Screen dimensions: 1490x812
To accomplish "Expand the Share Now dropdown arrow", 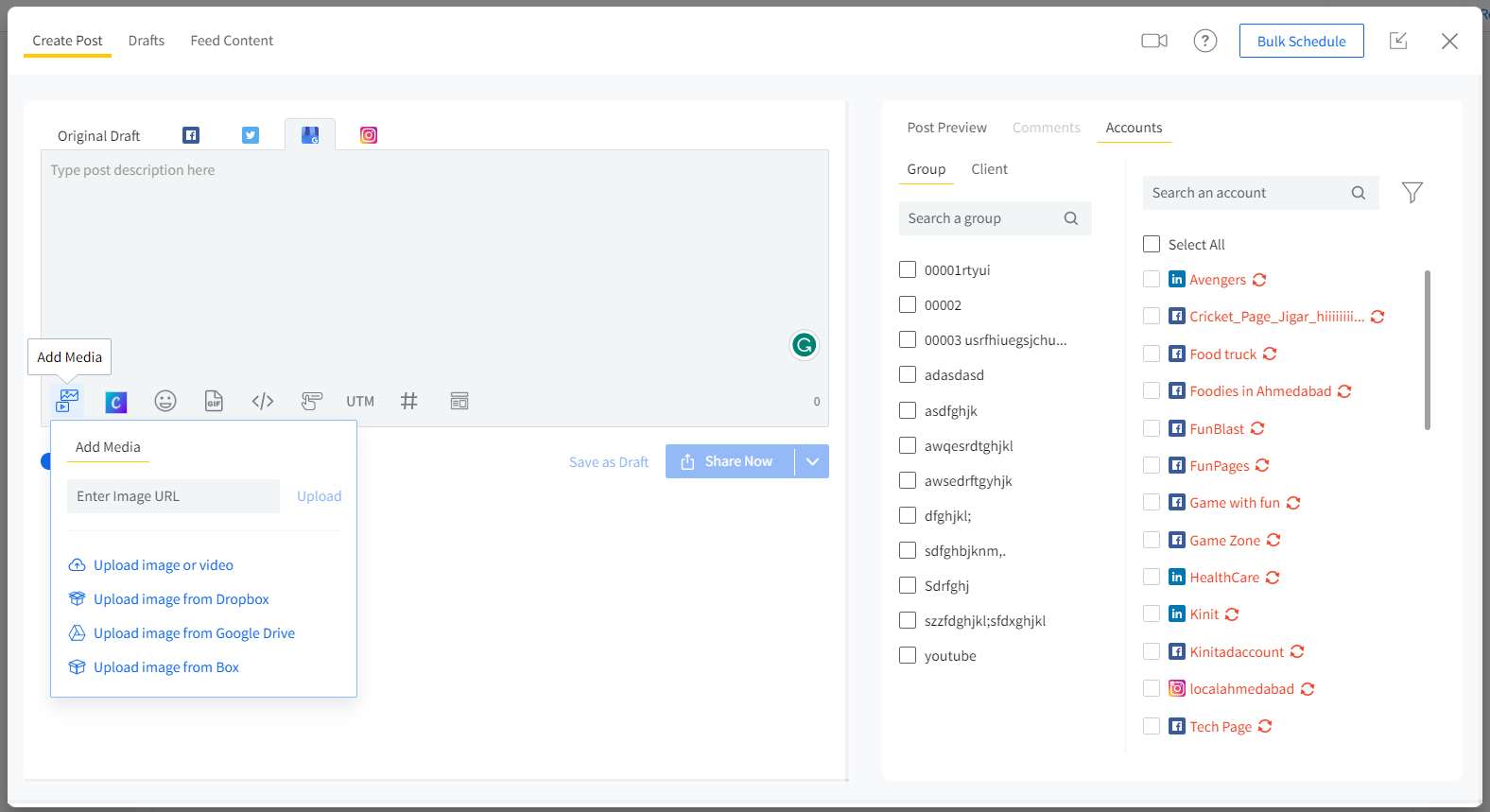I will click(x=812, y=461).
